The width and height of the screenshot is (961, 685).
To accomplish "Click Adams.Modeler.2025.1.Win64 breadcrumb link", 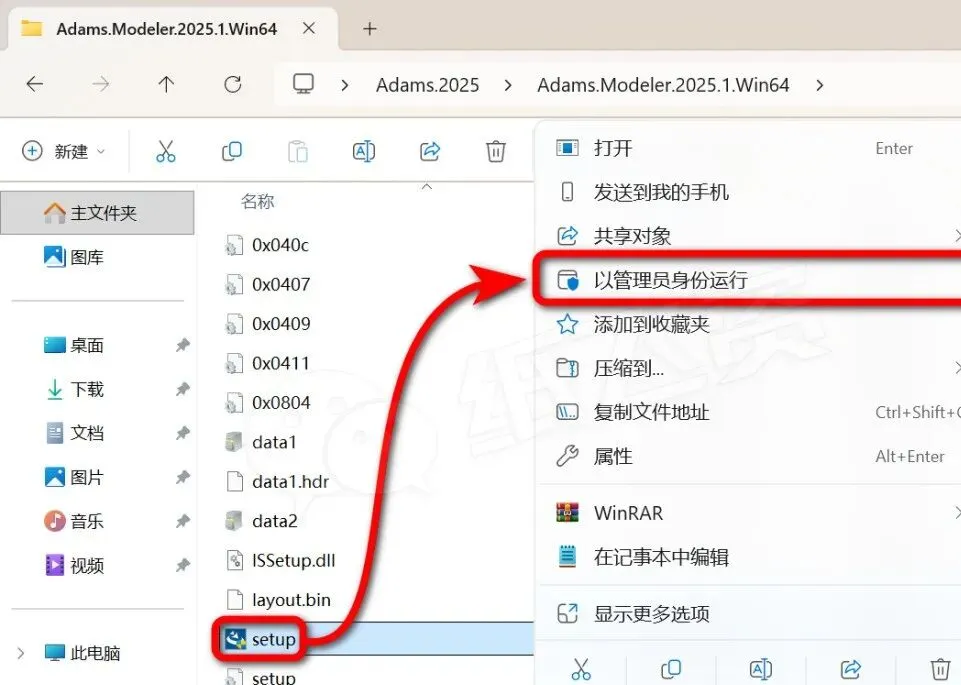I will (x=663, y=85).
